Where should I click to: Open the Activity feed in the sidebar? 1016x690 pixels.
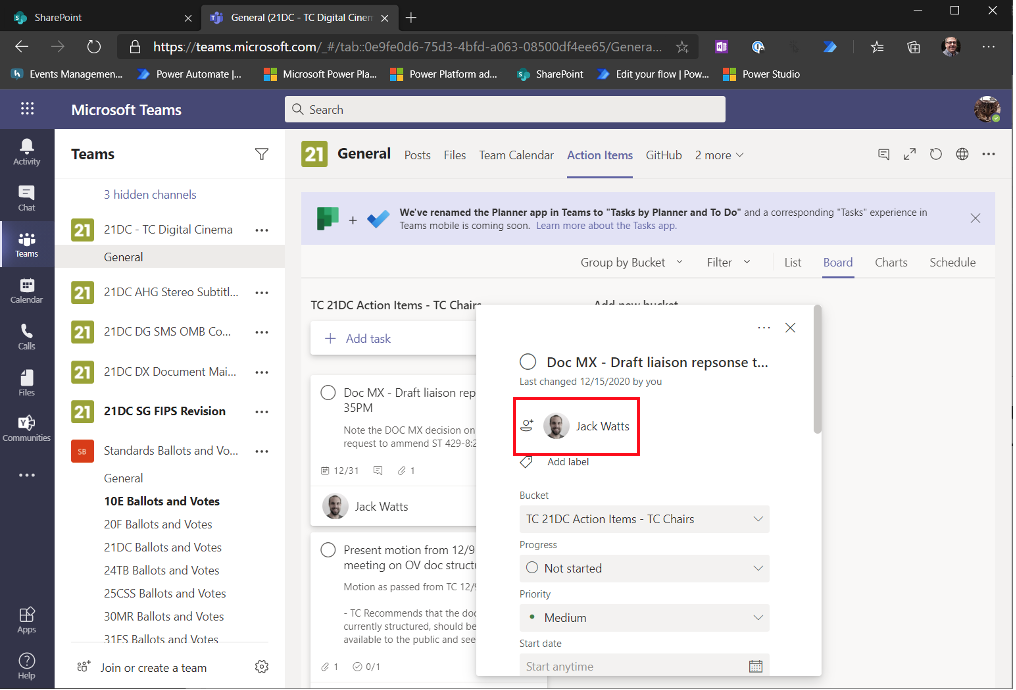coord(27,151)
